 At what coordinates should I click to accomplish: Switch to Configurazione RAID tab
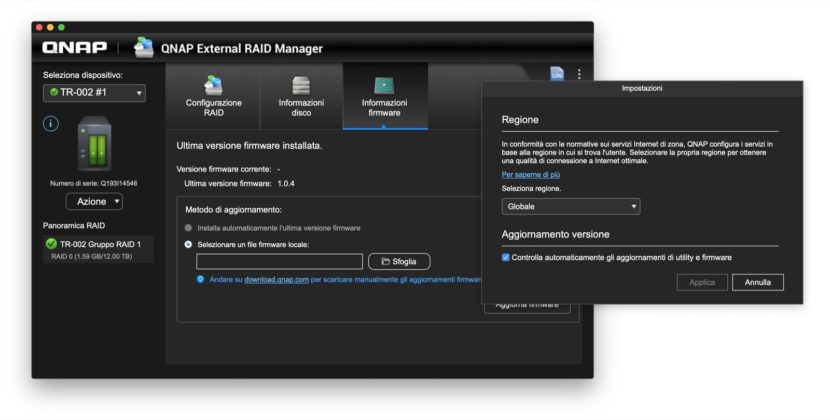213,96
